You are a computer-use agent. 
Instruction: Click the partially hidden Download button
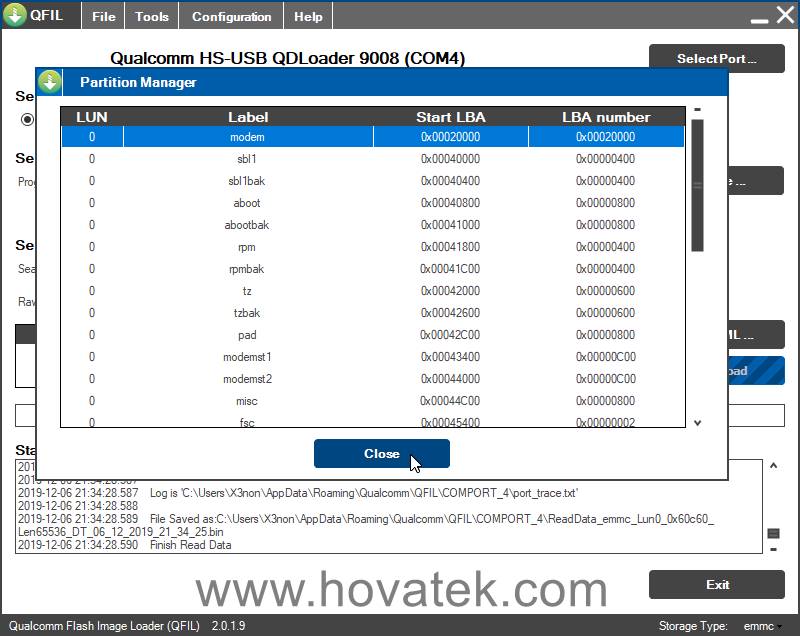pos(756,371)
